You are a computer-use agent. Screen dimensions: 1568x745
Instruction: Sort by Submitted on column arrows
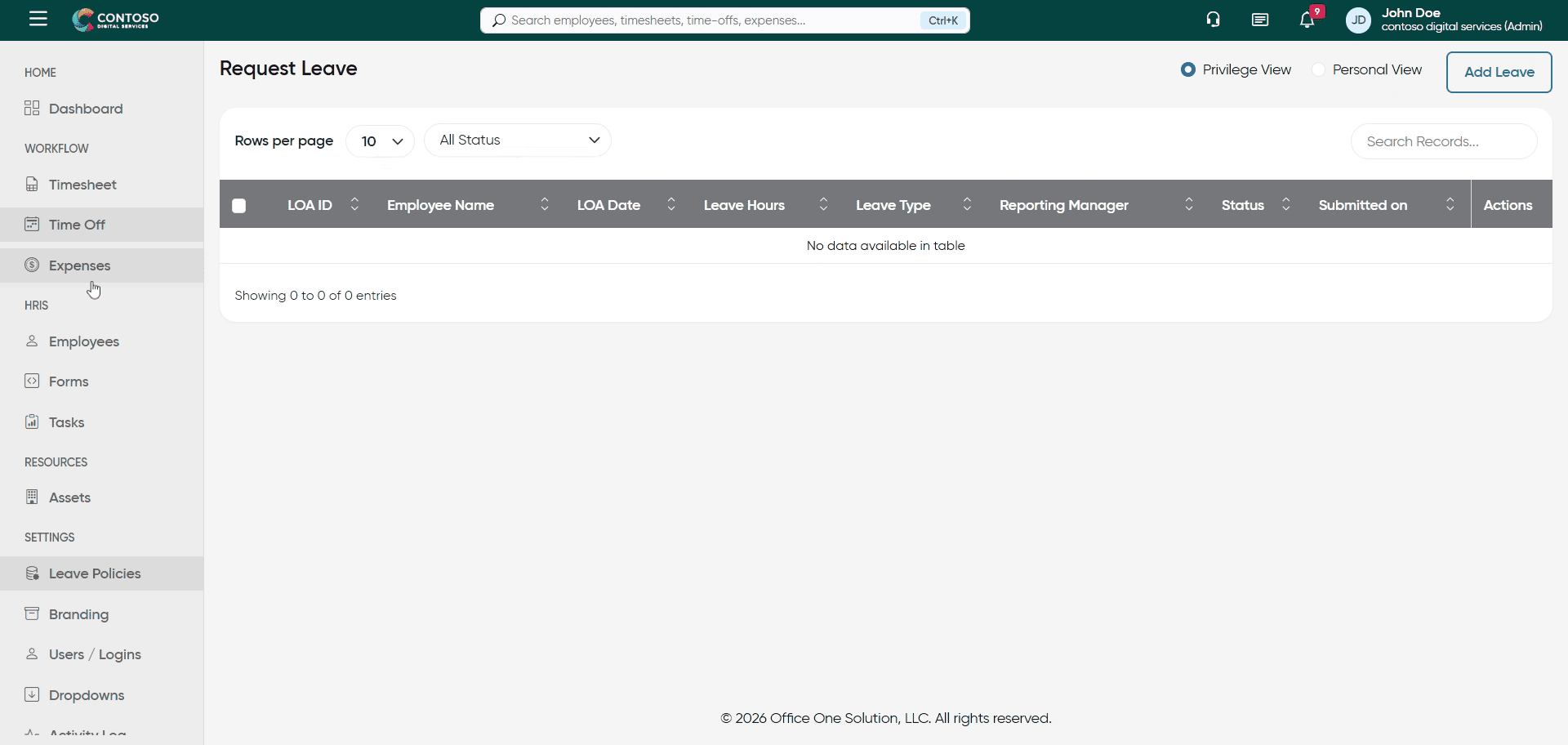click(1450, 205)
